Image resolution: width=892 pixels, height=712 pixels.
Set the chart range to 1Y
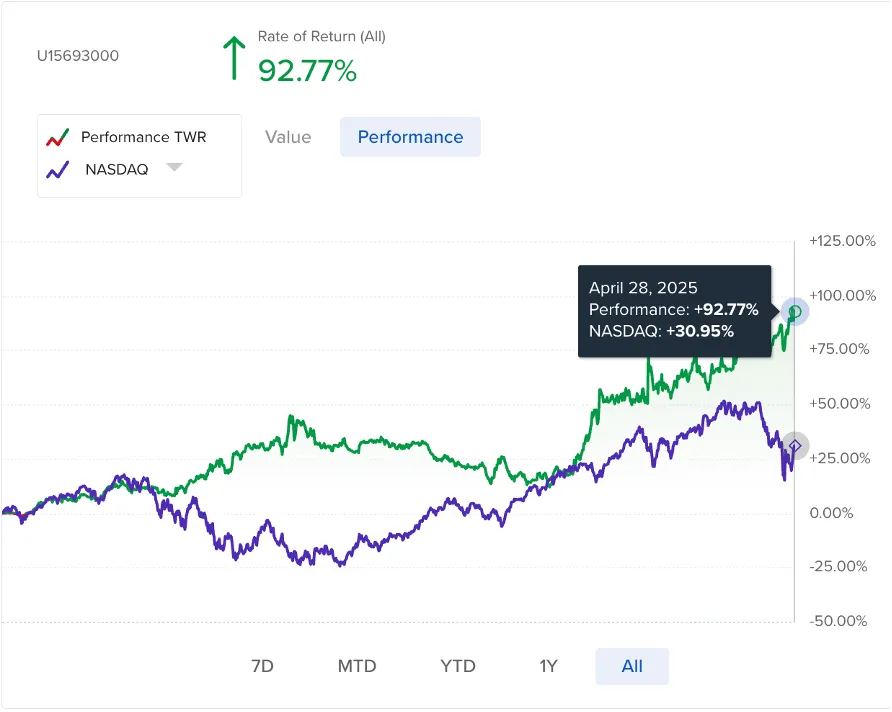[x=548, y=666]
